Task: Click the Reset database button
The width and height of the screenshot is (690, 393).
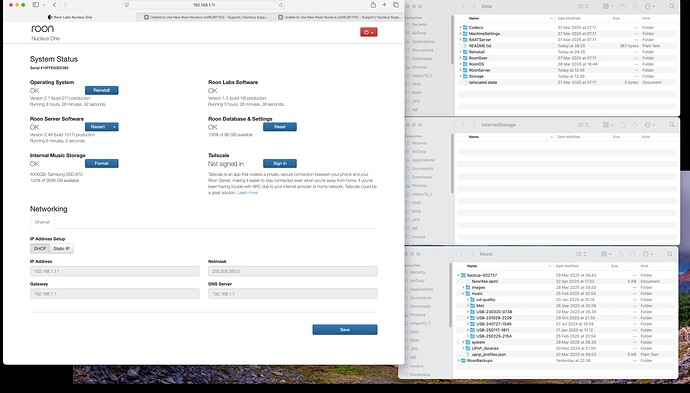Action: [280, 127]
